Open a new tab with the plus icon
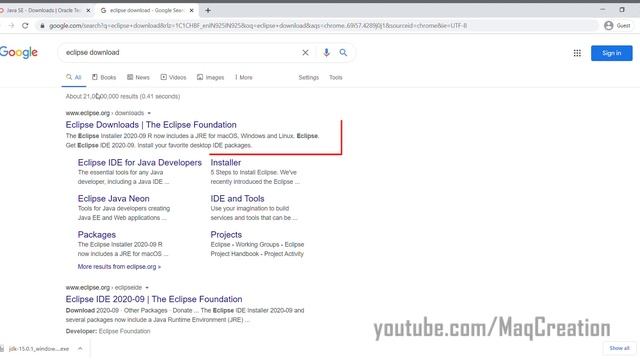640x360 pixels. [208, 11]
